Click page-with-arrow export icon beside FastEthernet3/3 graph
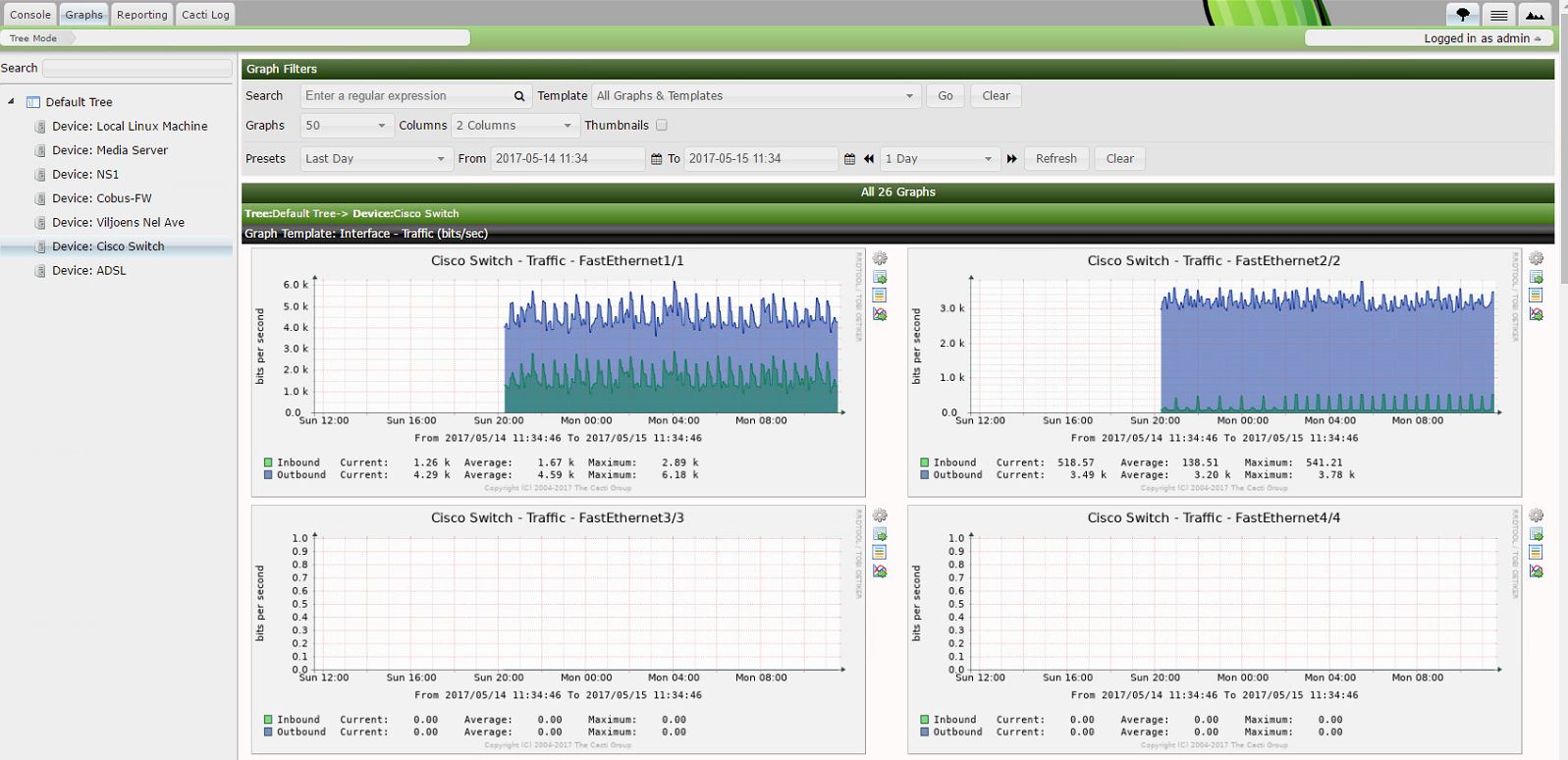1568x760 pixels. point(880,535)
